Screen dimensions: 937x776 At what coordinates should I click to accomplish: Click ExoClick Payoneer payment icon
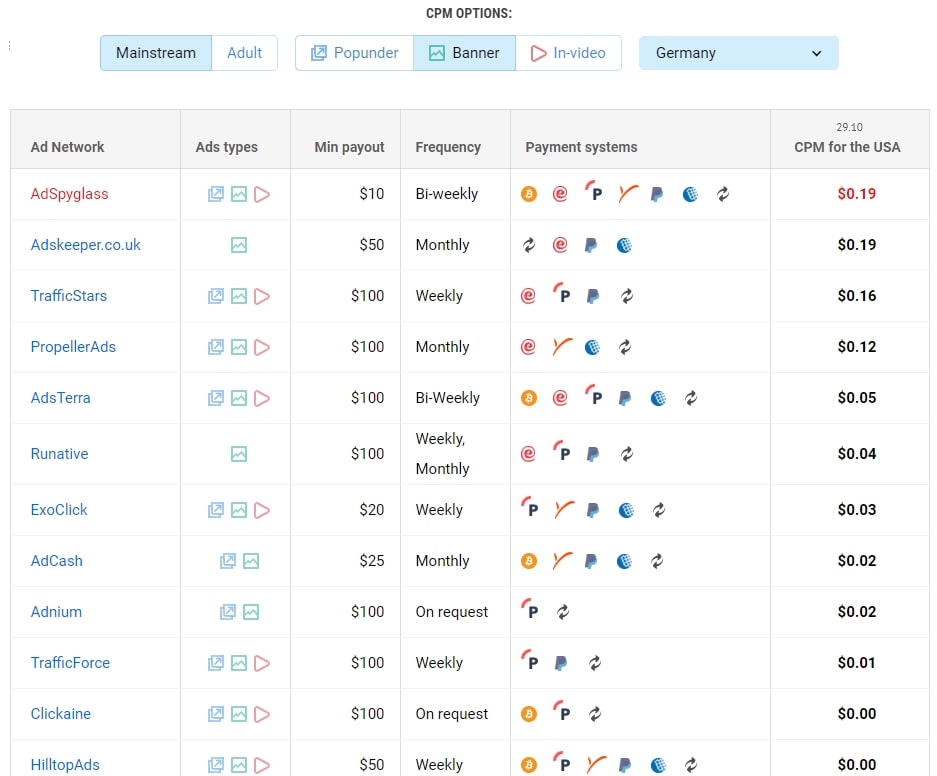[x=562, y=509]
